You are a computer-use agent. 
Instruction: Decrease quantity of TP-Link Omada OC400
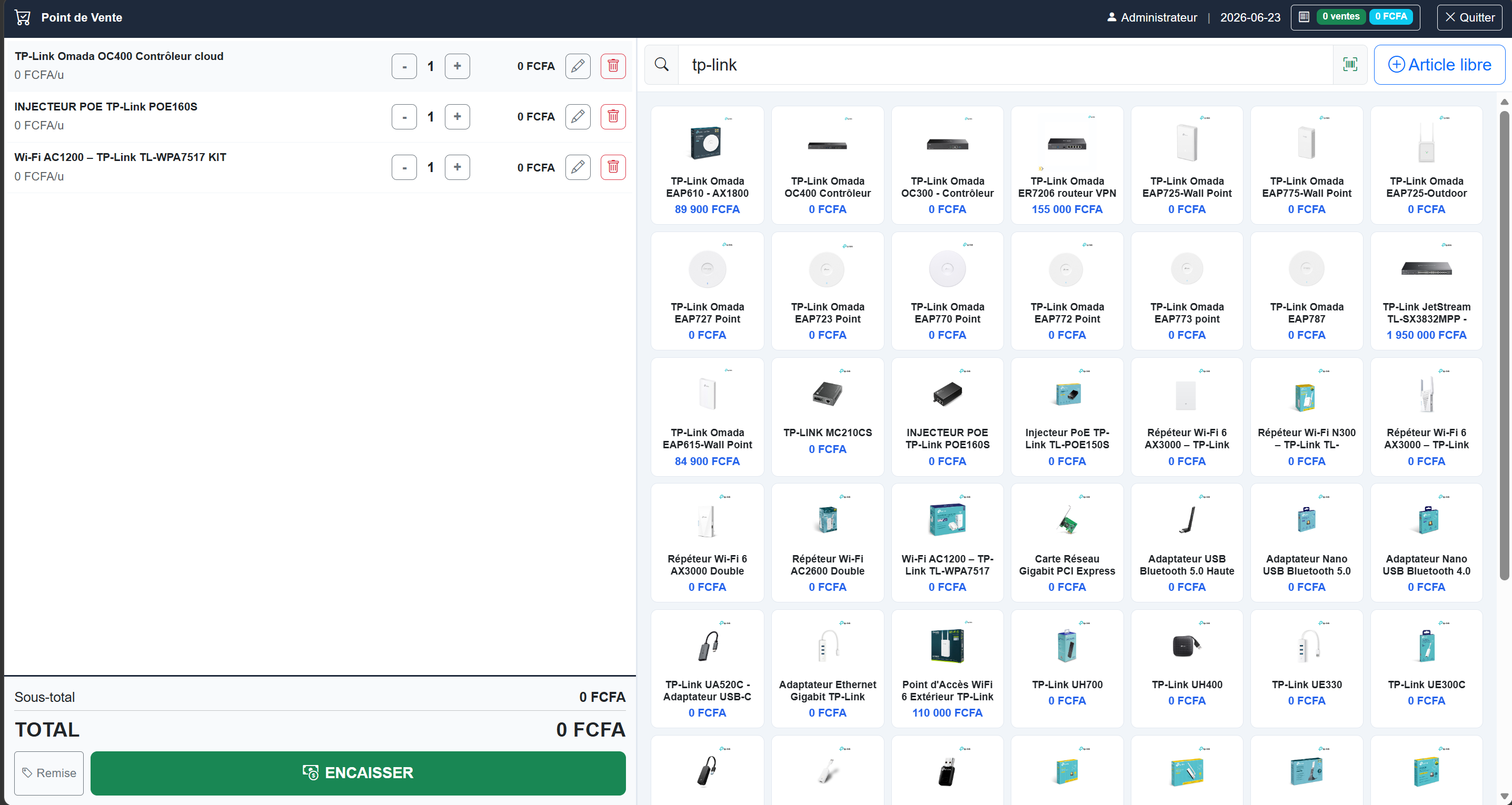tap(404, 66)
